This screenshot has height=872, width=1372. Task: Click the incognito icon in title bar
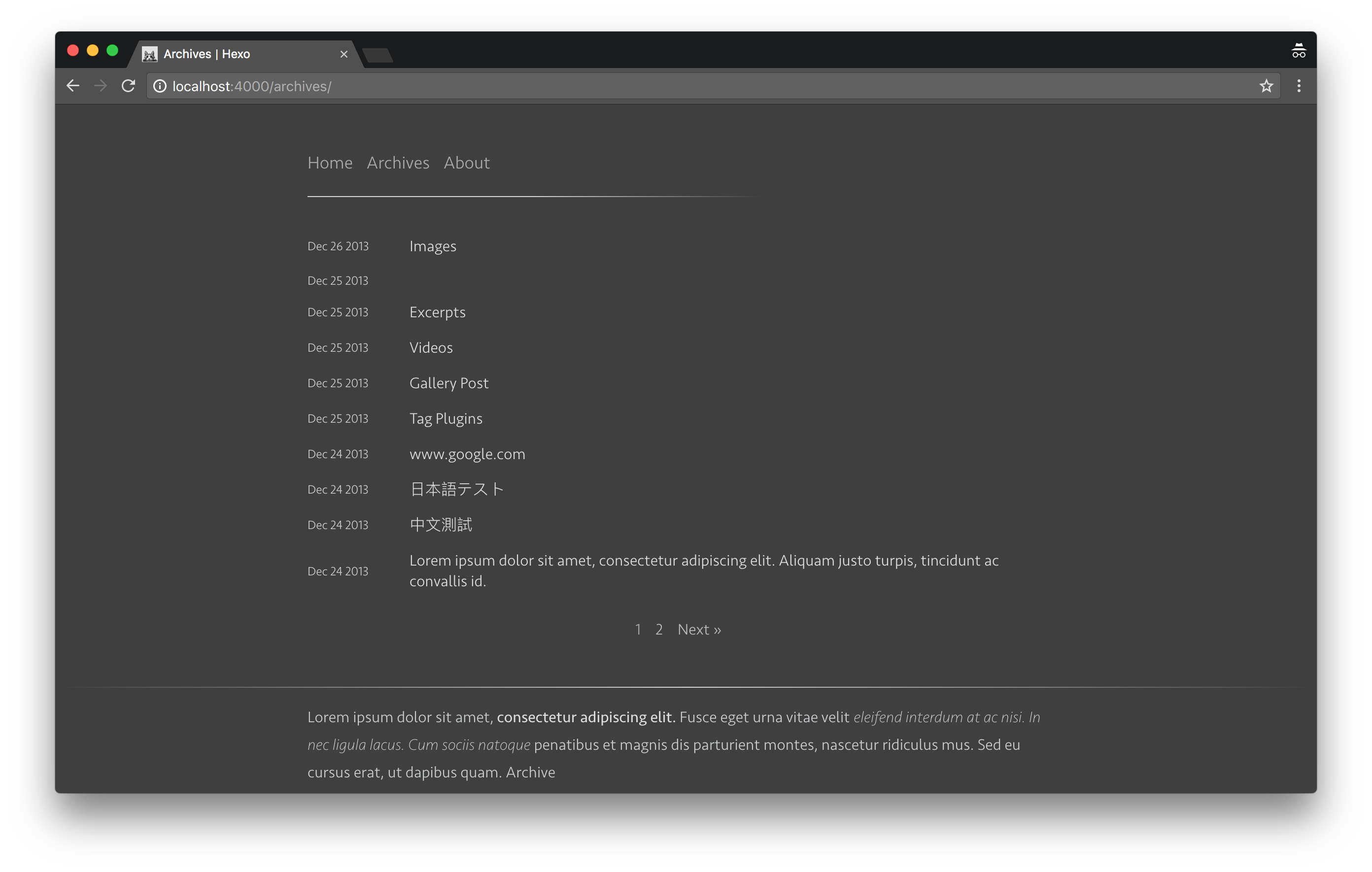[x=1298, y=51]
